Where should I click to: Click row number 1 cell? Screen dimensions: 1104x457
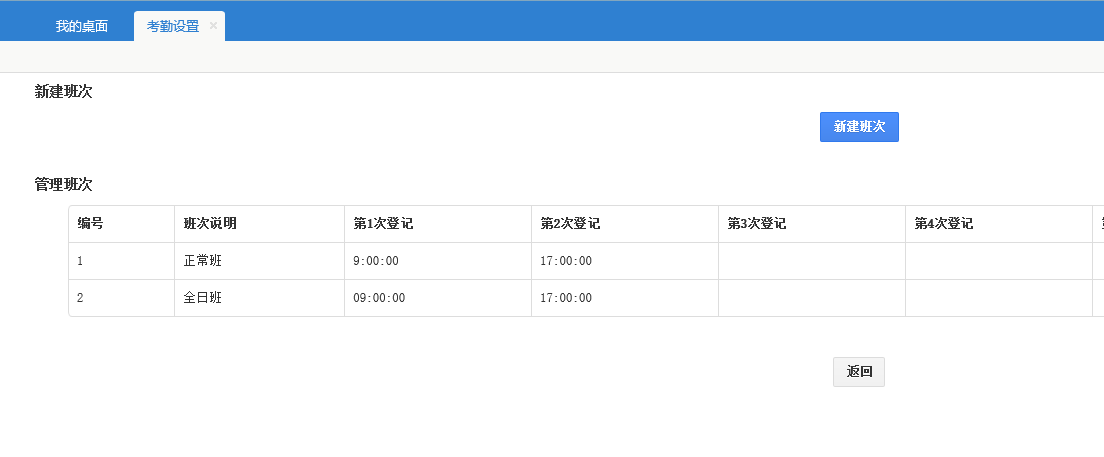80,261
